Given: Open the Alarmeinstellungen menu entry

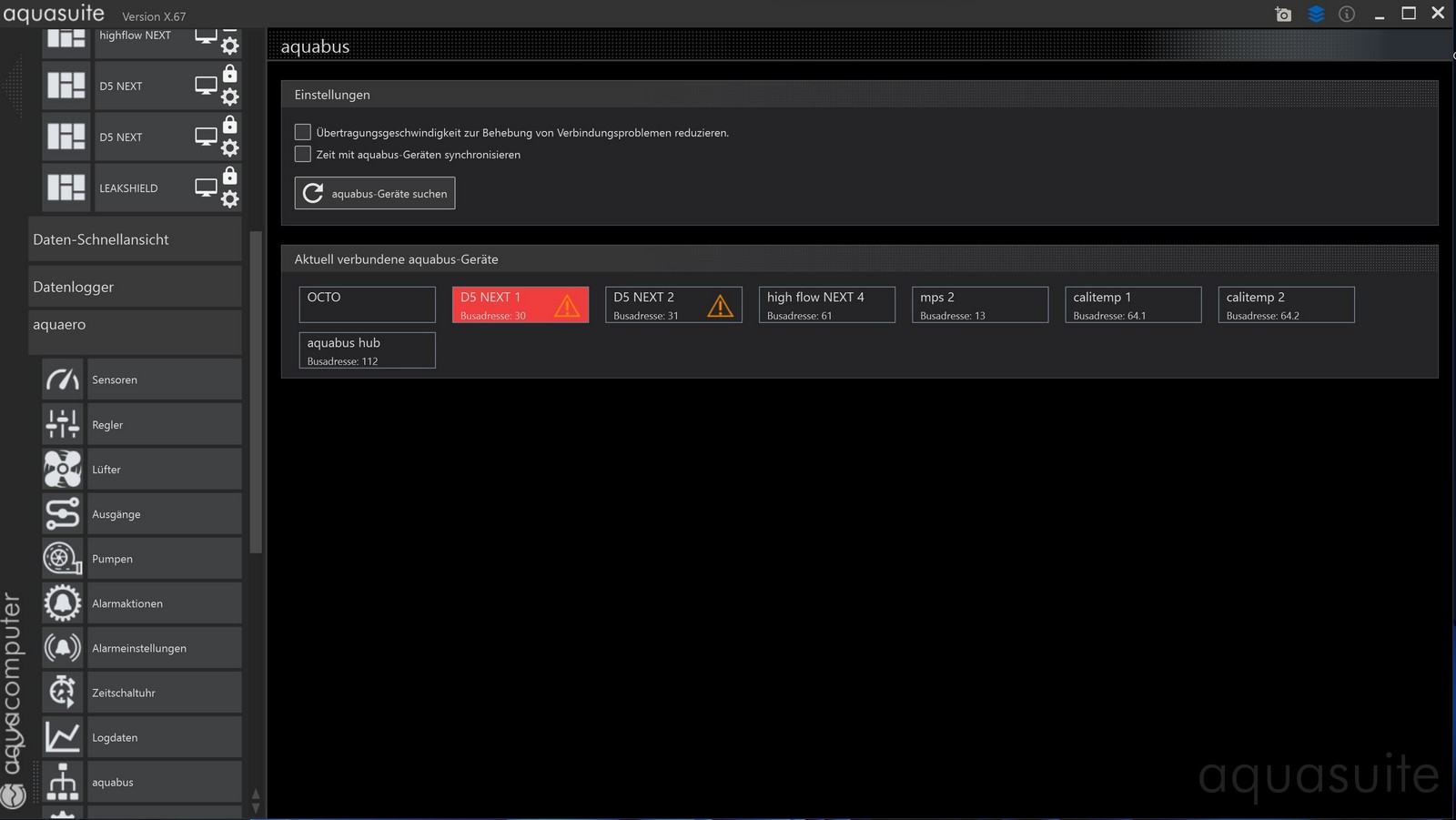Looking at the screenshot, I should coord(165,647).
